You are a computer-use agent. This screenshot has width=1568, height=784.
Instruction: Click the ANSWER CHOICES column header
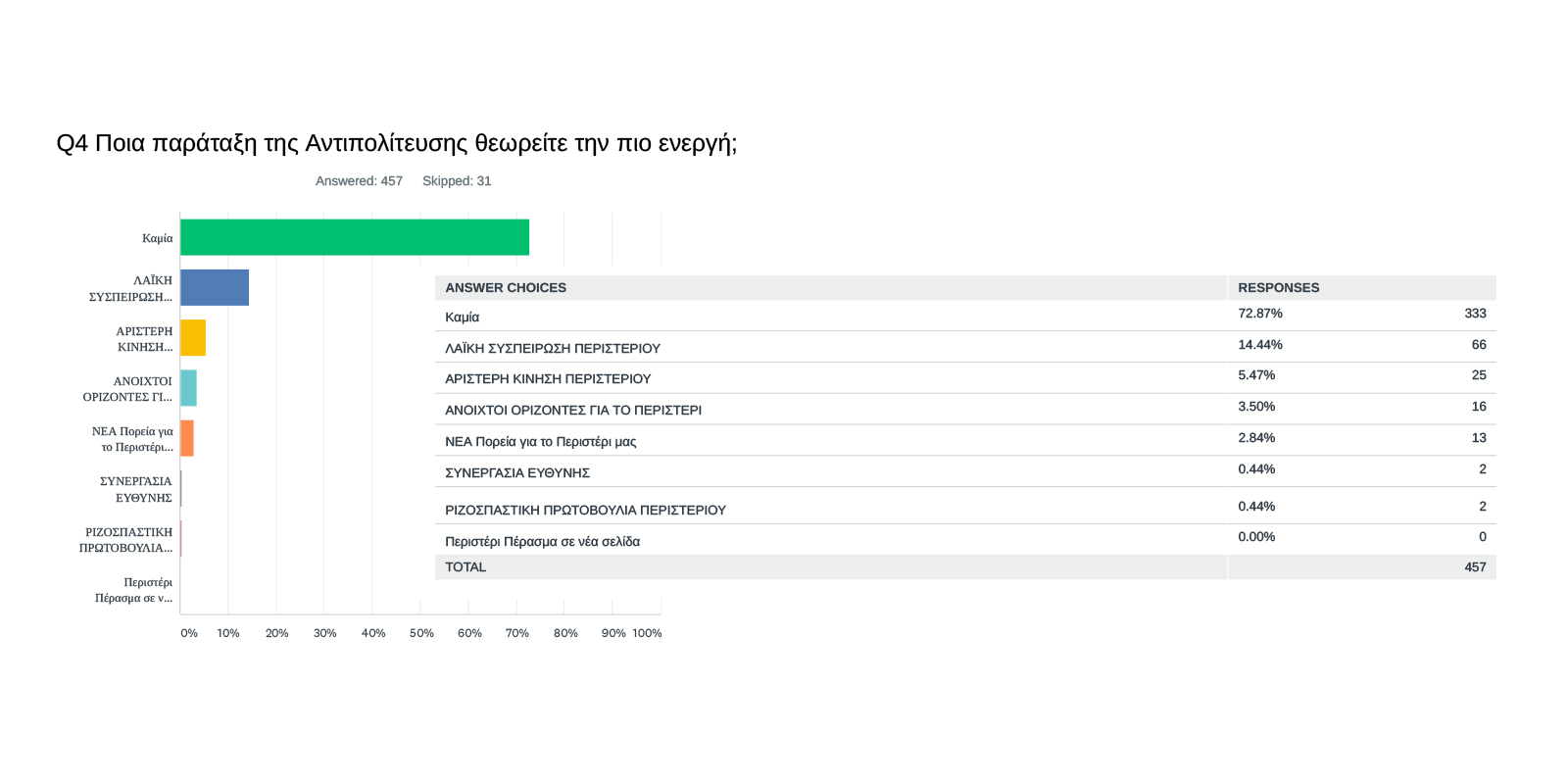point(506,288)
